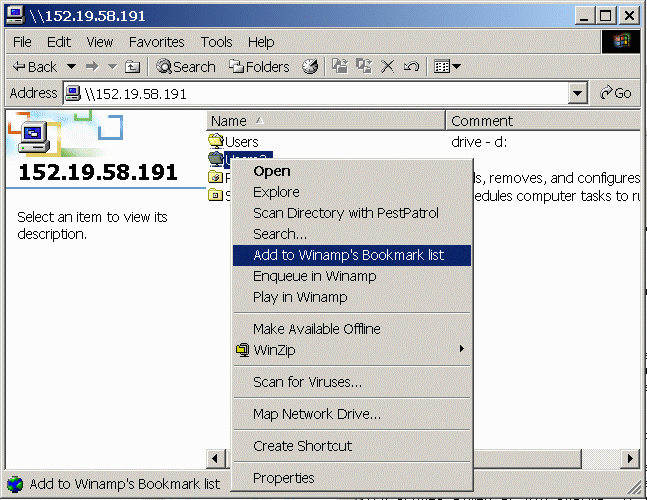
Task: Close the 152.19.58.191 window
Action: coord(629,16)
